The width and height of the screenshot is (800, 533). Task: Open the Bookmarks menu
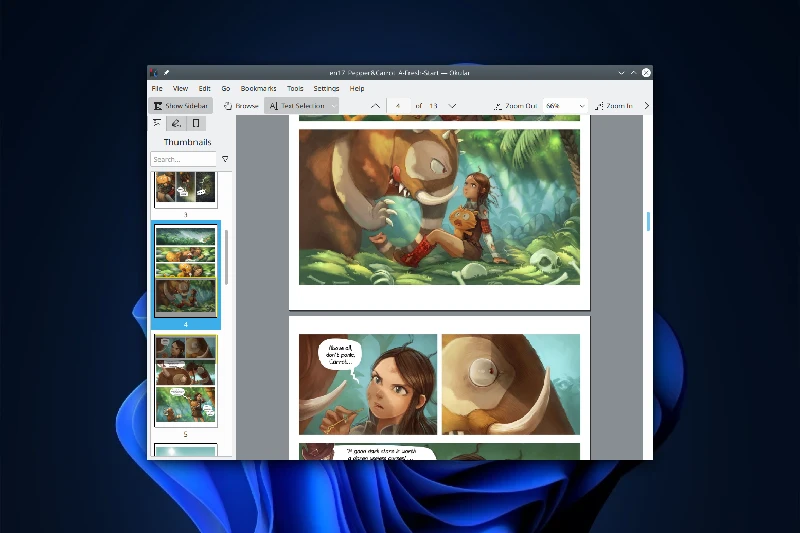pos(257,89)
